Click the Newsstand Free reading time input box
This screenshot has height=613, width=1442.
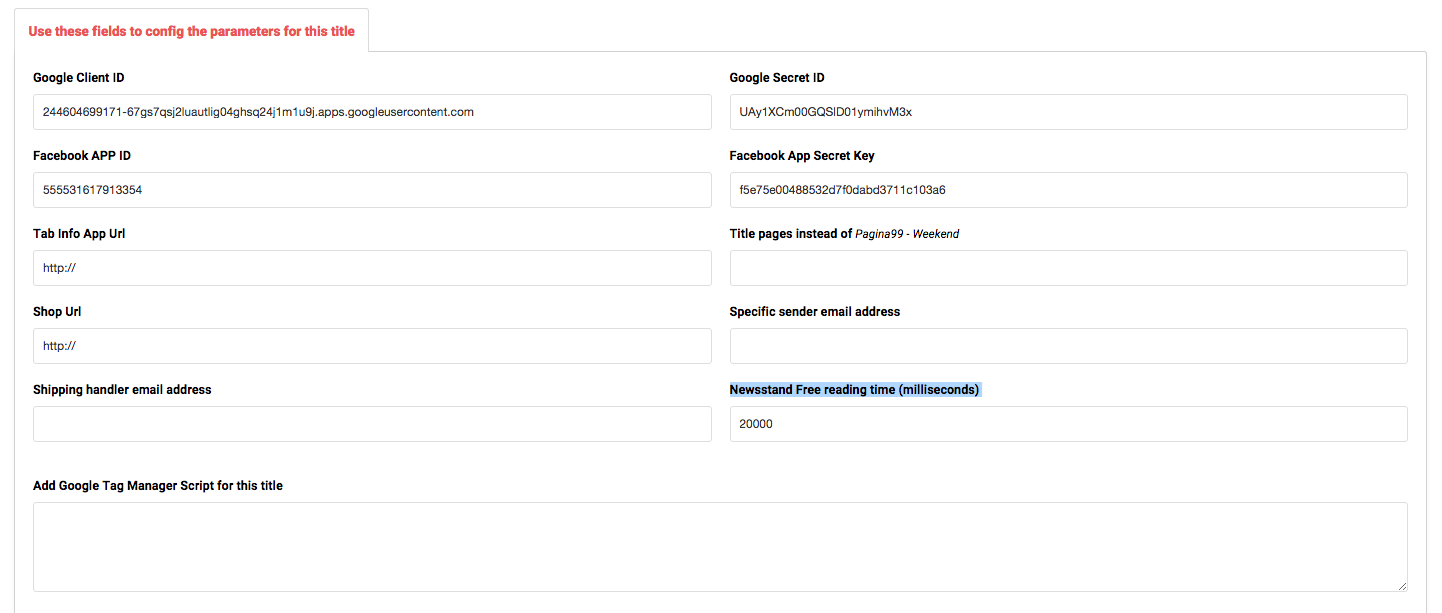coord(1068,424)
